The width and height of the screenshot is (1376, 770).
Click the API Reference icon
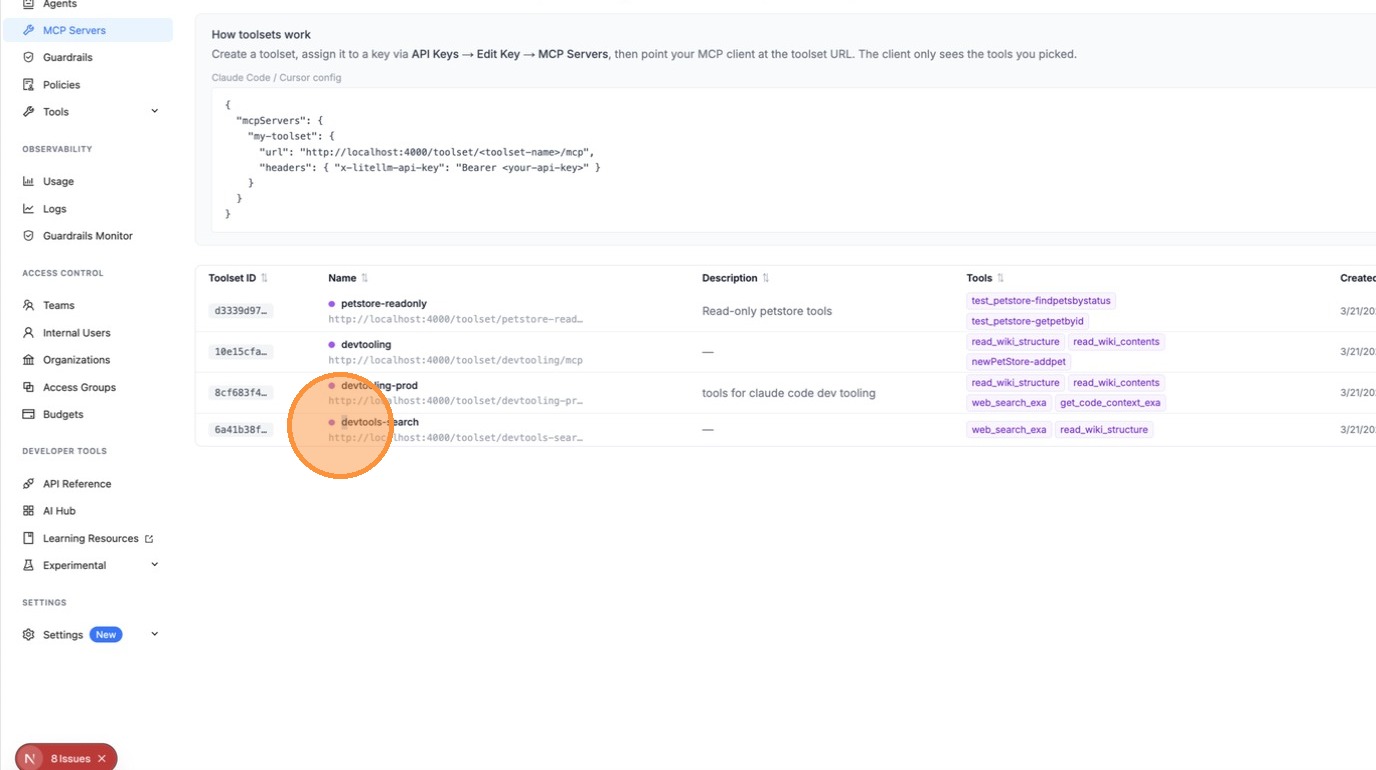[x=28, y=484]
